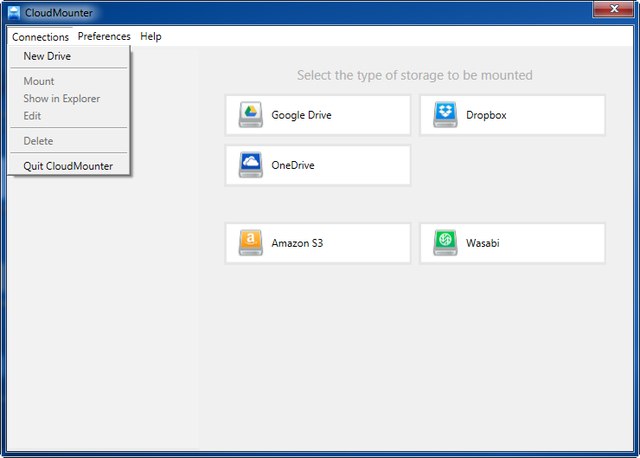Image resolution: width=640 pixels, height=458 pixels.
Task: Open the Help menu
Action: click(x=151, y=37)
